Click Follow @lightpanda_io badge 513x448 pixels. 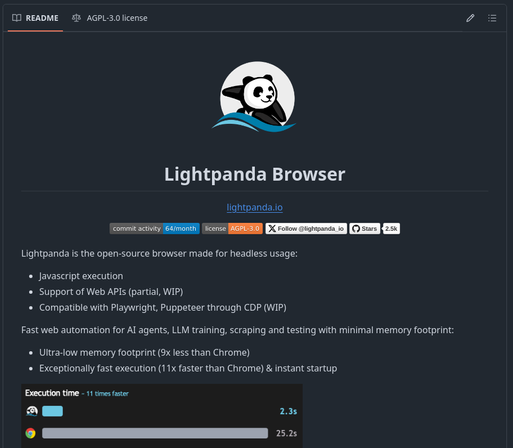pos(306,229)
